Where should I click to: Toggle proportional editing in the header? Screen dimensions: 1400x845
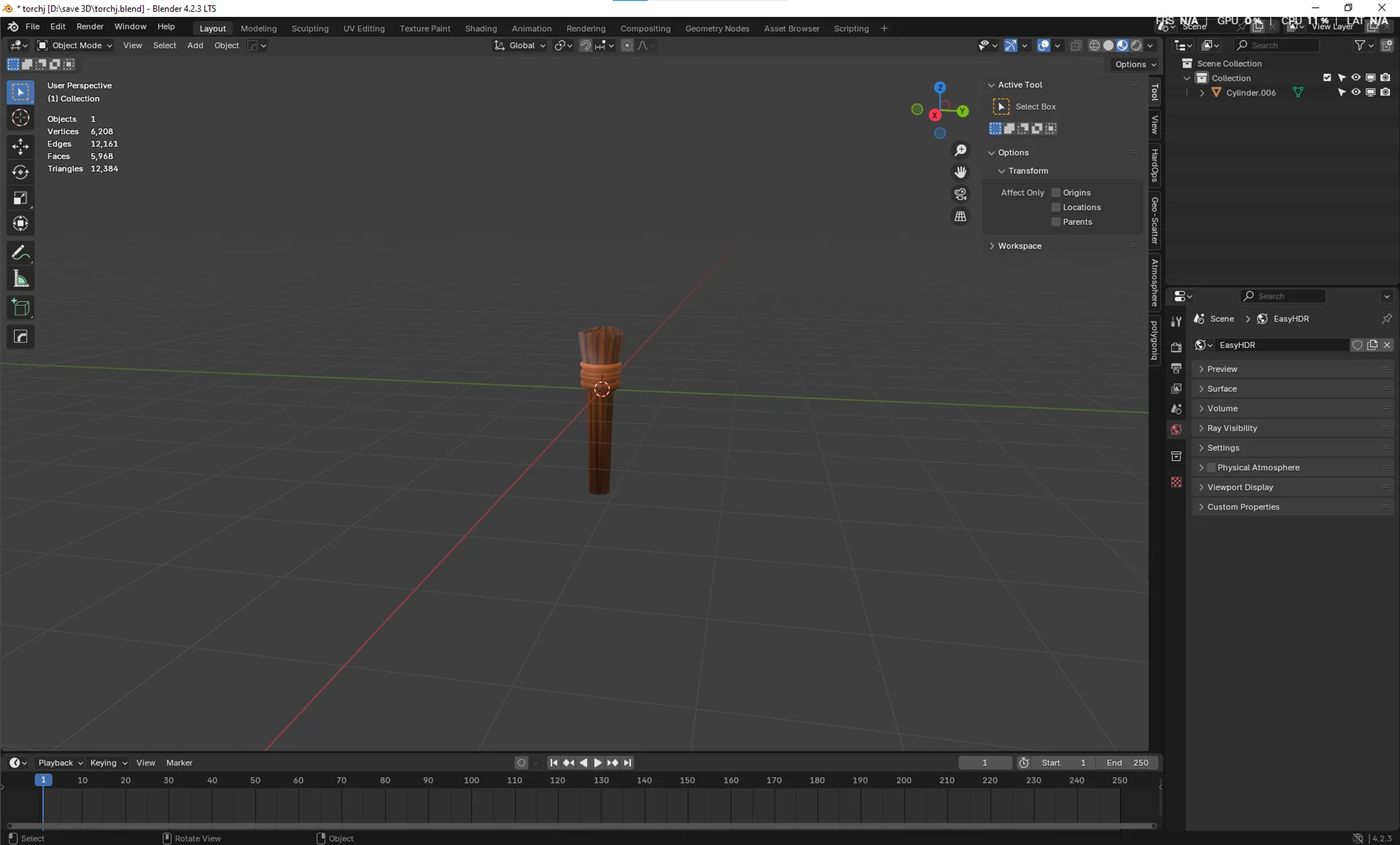tap(627, 45)
